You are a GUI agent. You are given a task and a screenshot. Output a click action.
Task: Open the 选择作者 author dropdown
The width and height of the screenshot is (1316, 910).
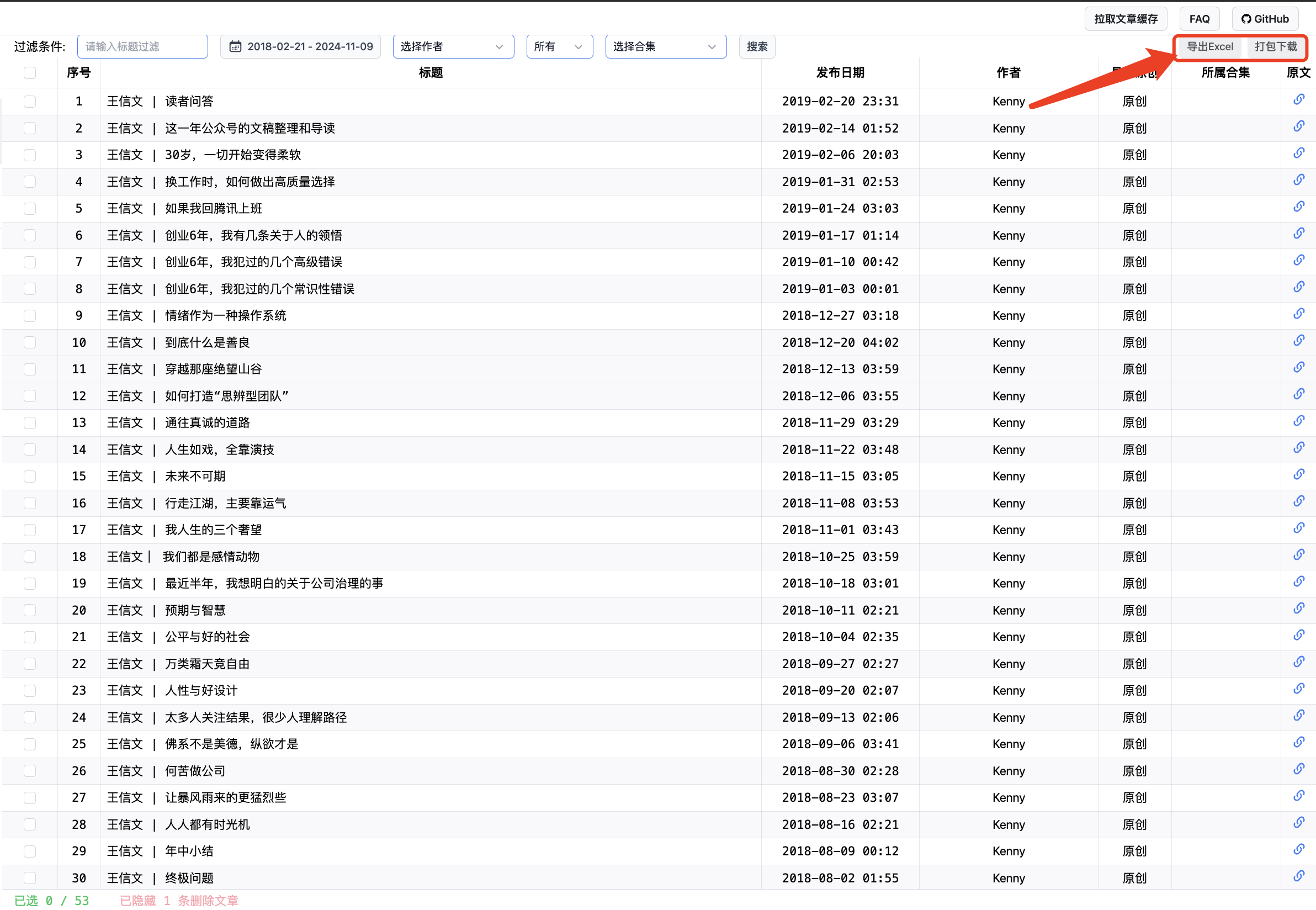[x=453, y=47]
